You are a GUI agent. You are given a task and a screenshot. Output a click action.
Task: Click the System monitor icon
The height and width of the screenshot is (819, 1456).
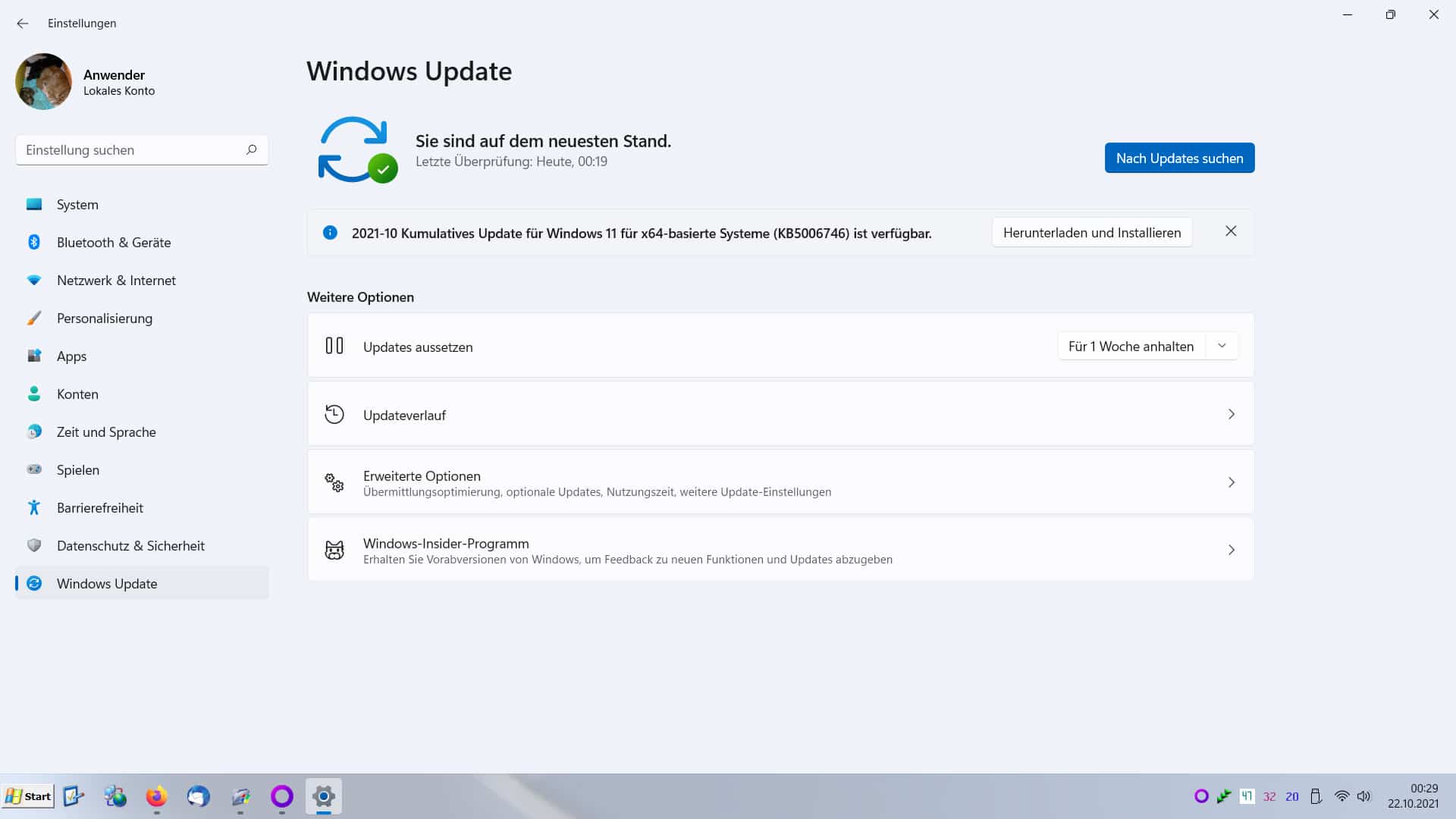[x=34, y=204]
